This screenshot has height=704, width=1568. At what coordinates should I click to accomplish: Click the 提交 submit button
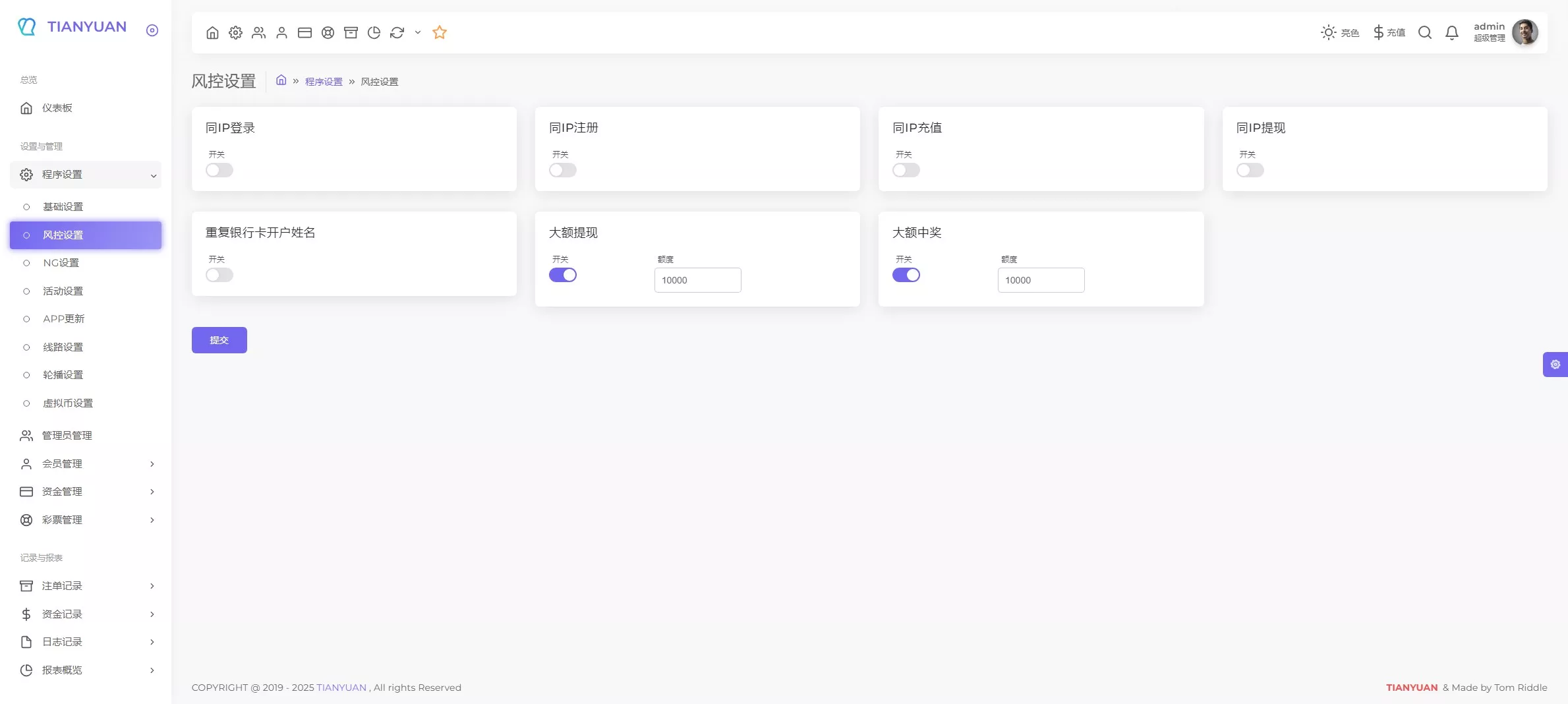point(219,340)
